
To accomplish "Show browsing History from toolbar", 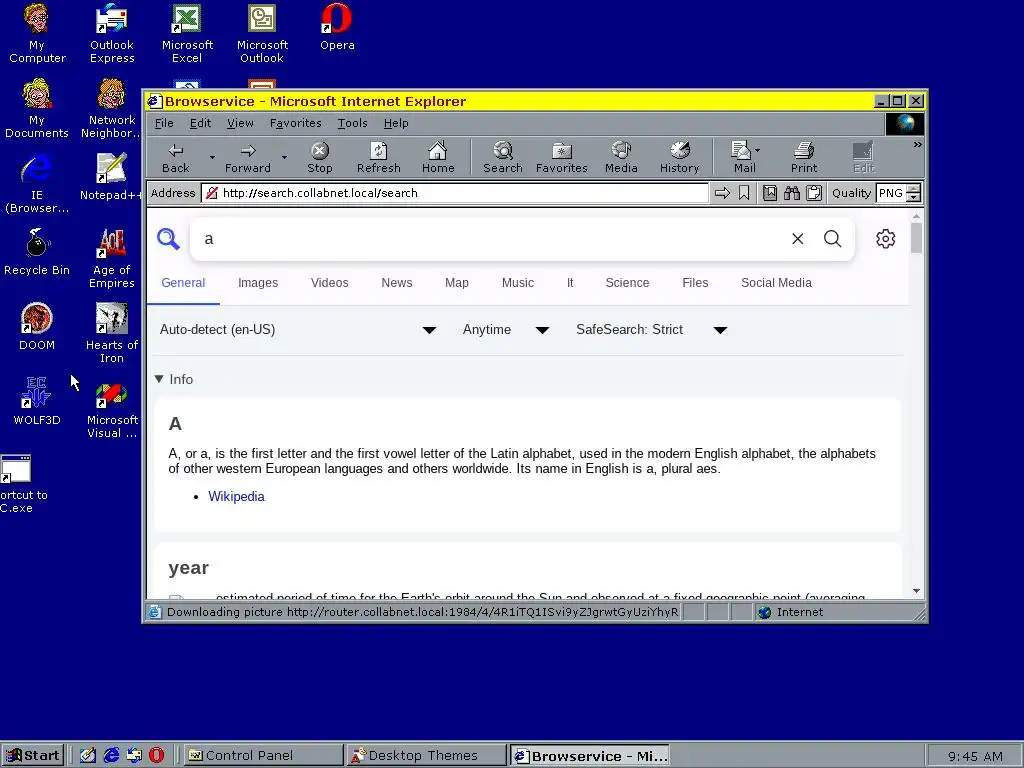I will pos(679,157).
